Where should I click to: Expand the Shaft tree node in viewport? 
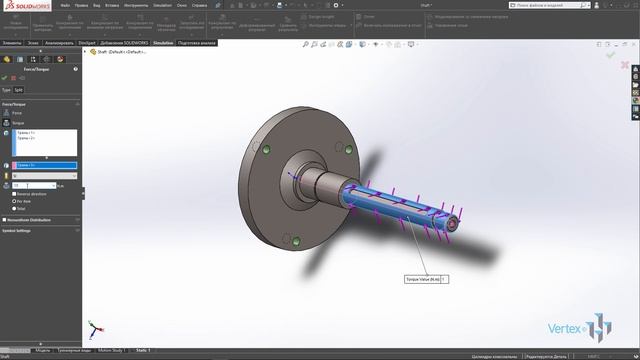tap(85, 52)
